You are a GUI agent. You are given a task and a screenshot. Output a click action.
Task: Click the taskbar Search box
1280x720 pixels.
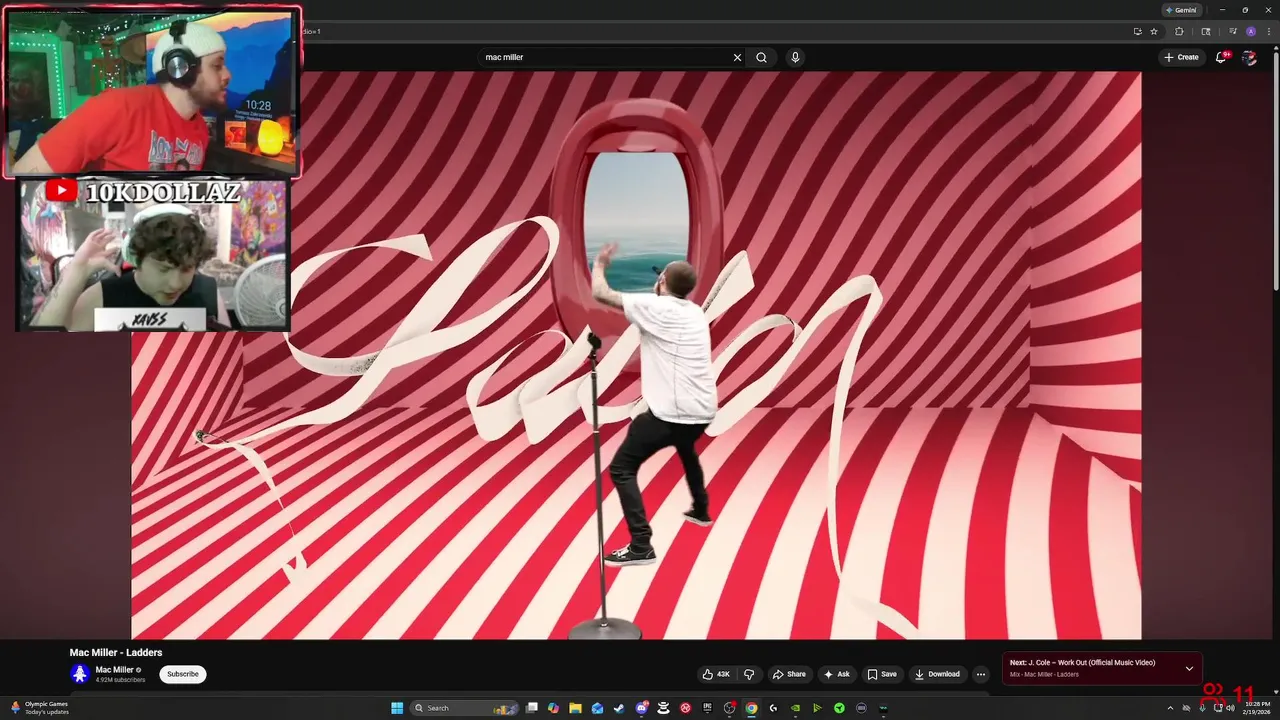click(464, 708)
